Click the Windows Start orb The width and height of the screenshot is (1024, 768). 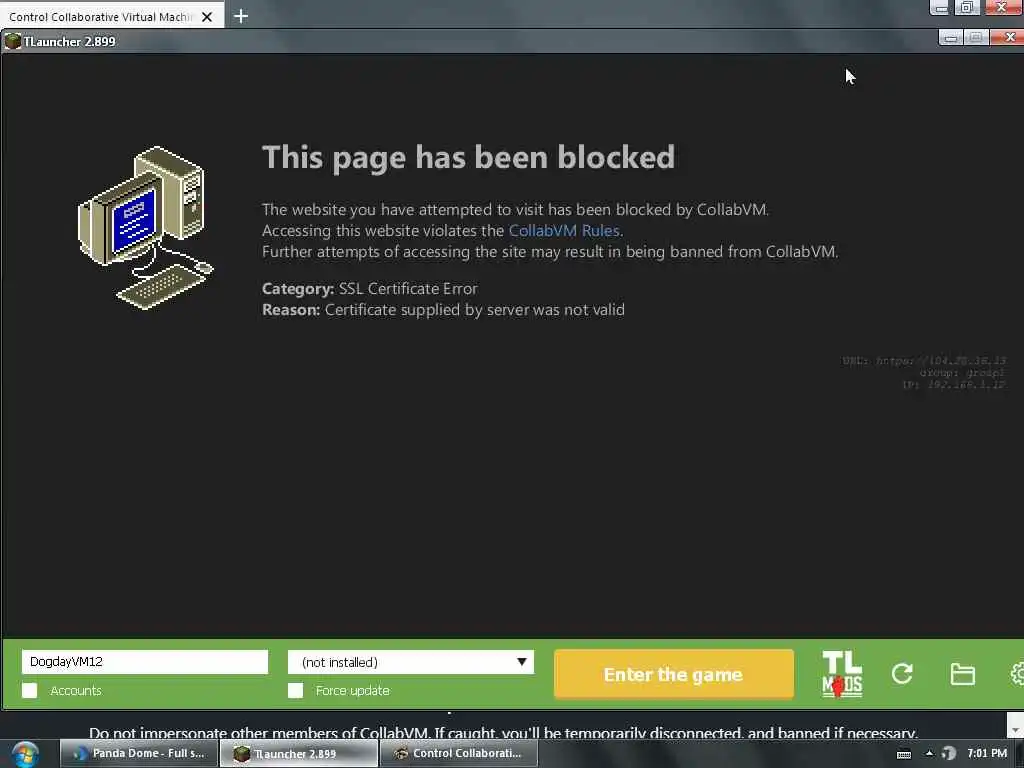pos(25,754)
